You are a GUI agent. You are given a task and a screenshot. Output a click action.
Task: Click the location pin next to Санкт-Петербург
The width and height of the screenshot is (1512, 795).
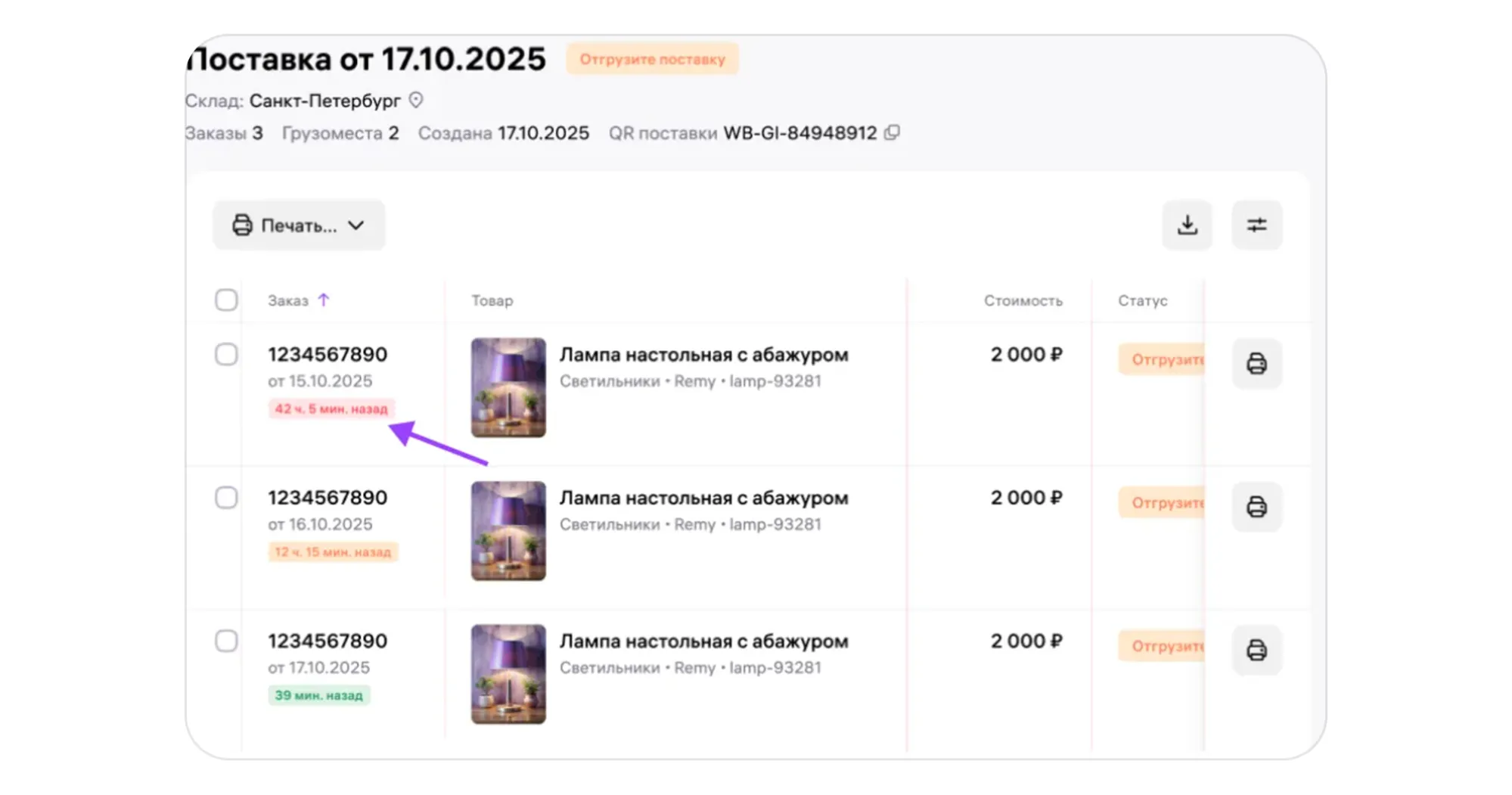coord(416,100)
